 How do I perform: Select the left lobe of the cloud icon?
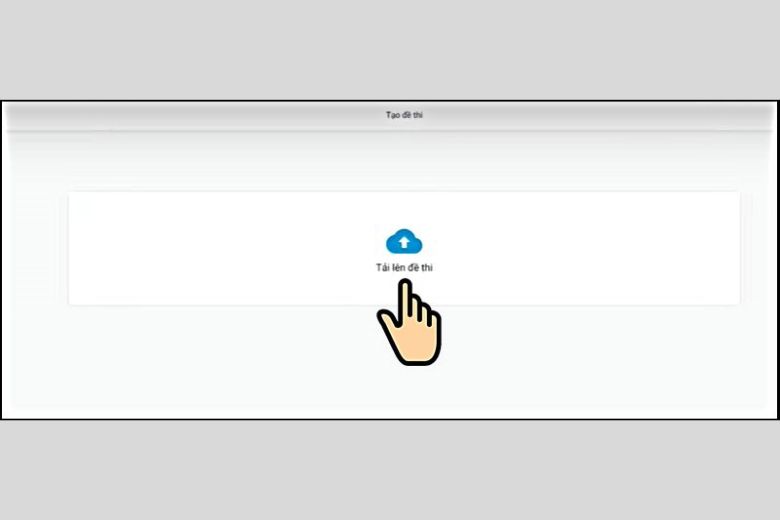point(392,245)
